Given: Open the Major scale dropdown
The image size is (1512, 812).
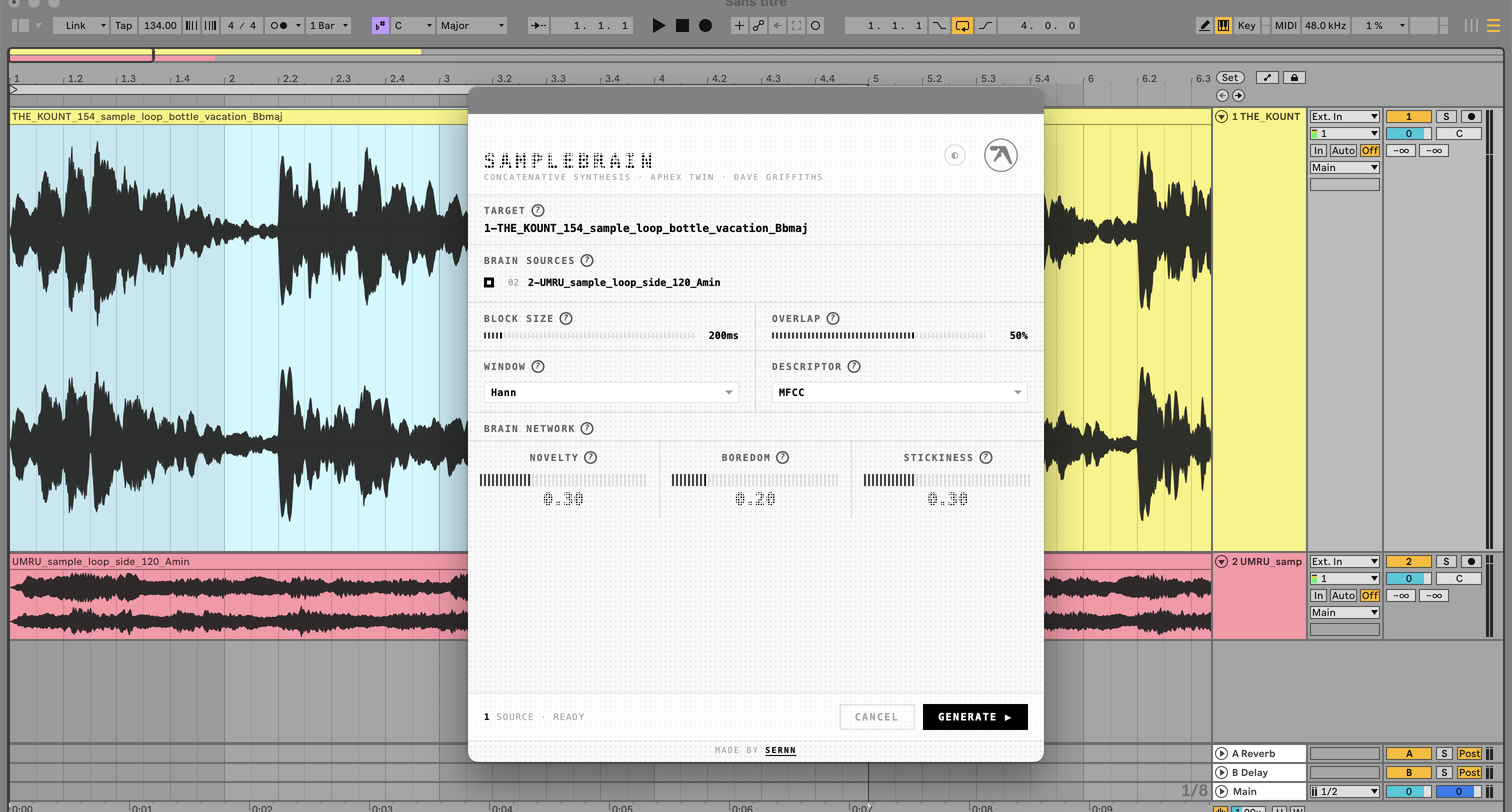Looking at the screenshot, I should pos(472,25).
